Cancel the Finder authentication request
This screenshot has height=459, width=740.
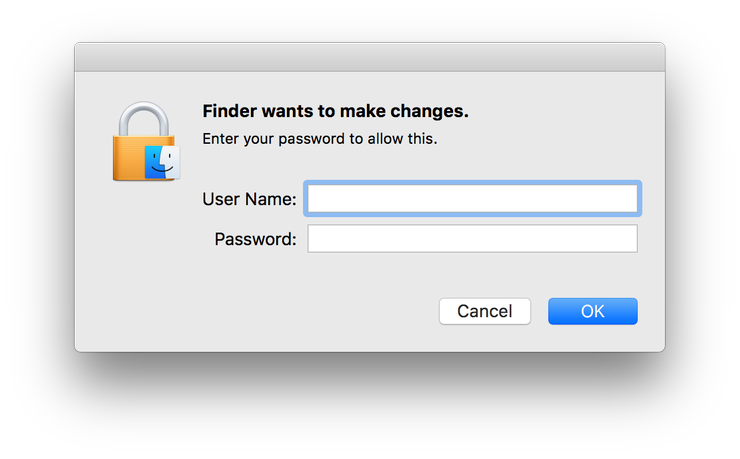[x=485, y=311]
